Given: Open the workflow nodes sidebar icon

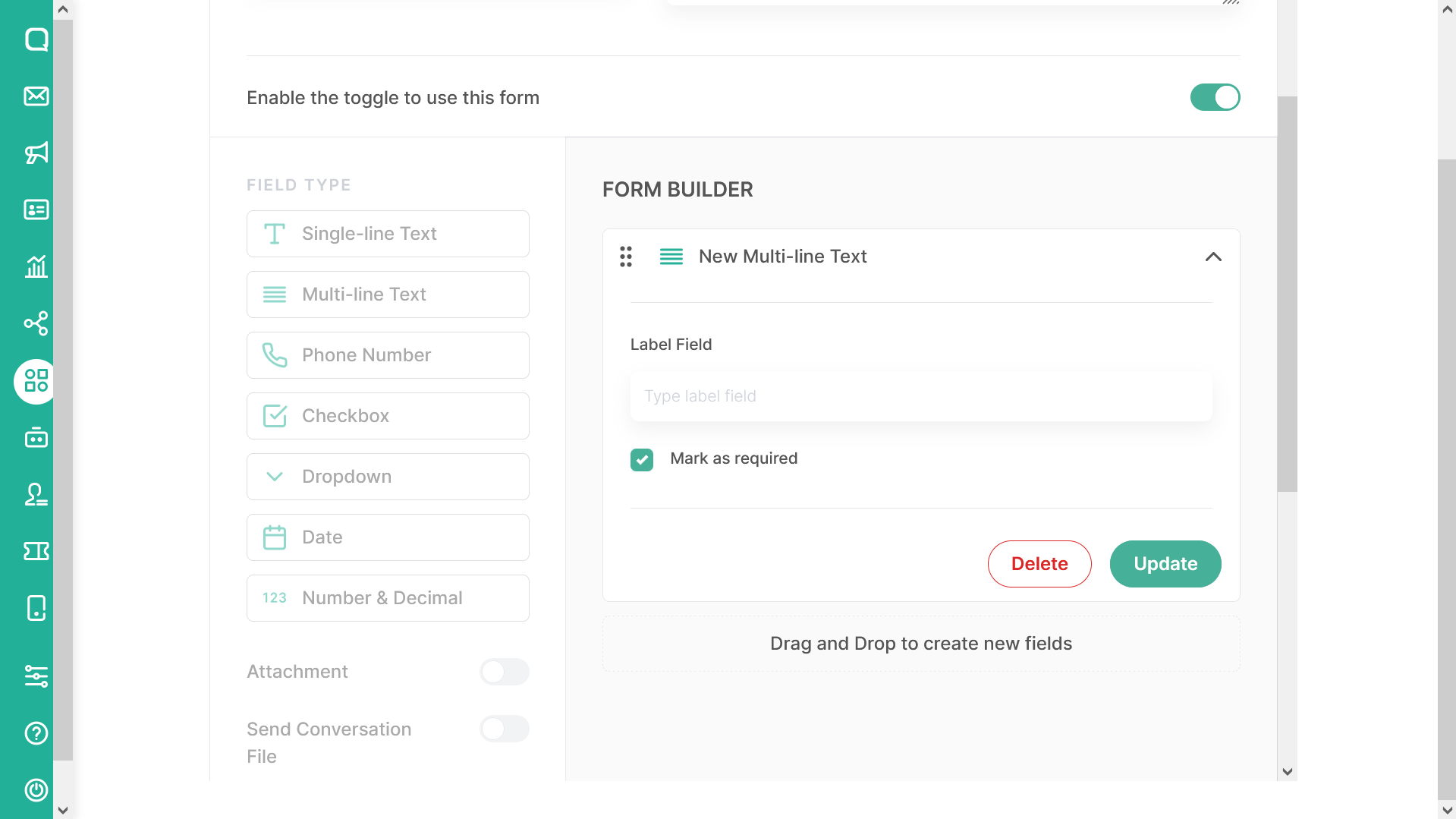Looking at the screenshot, I should coord(36,323).
